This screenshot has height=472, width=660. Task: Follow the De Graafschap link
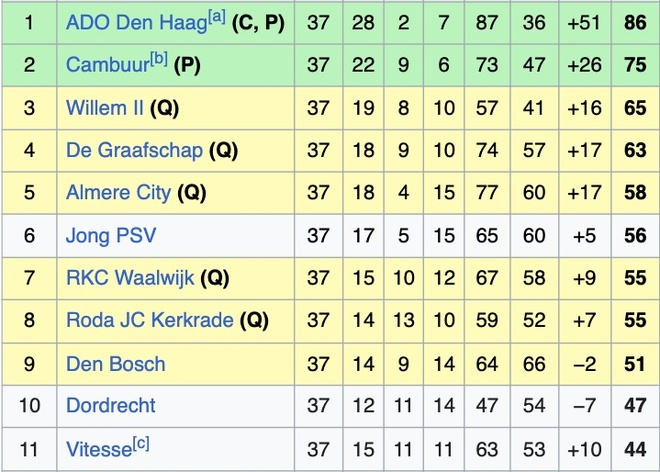click(x=134, y=150)
